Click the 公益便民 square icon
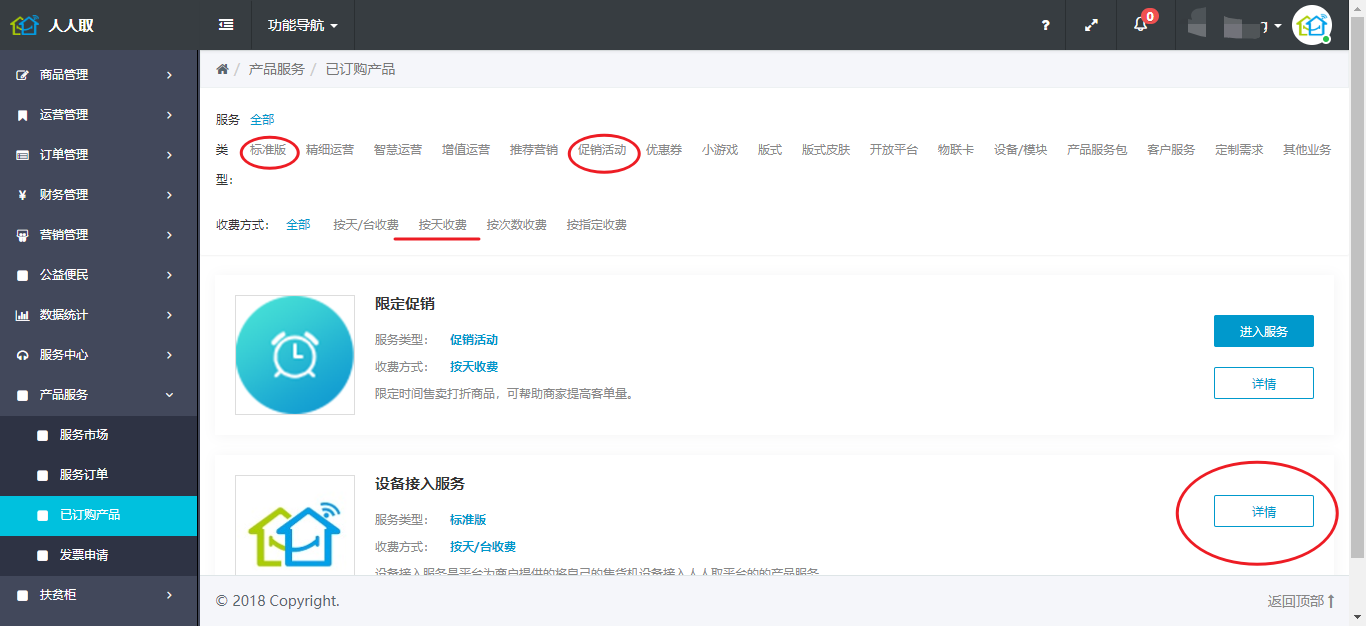Image resolution: width=1366 pixels, height=626 pixels. coord(22,275)
